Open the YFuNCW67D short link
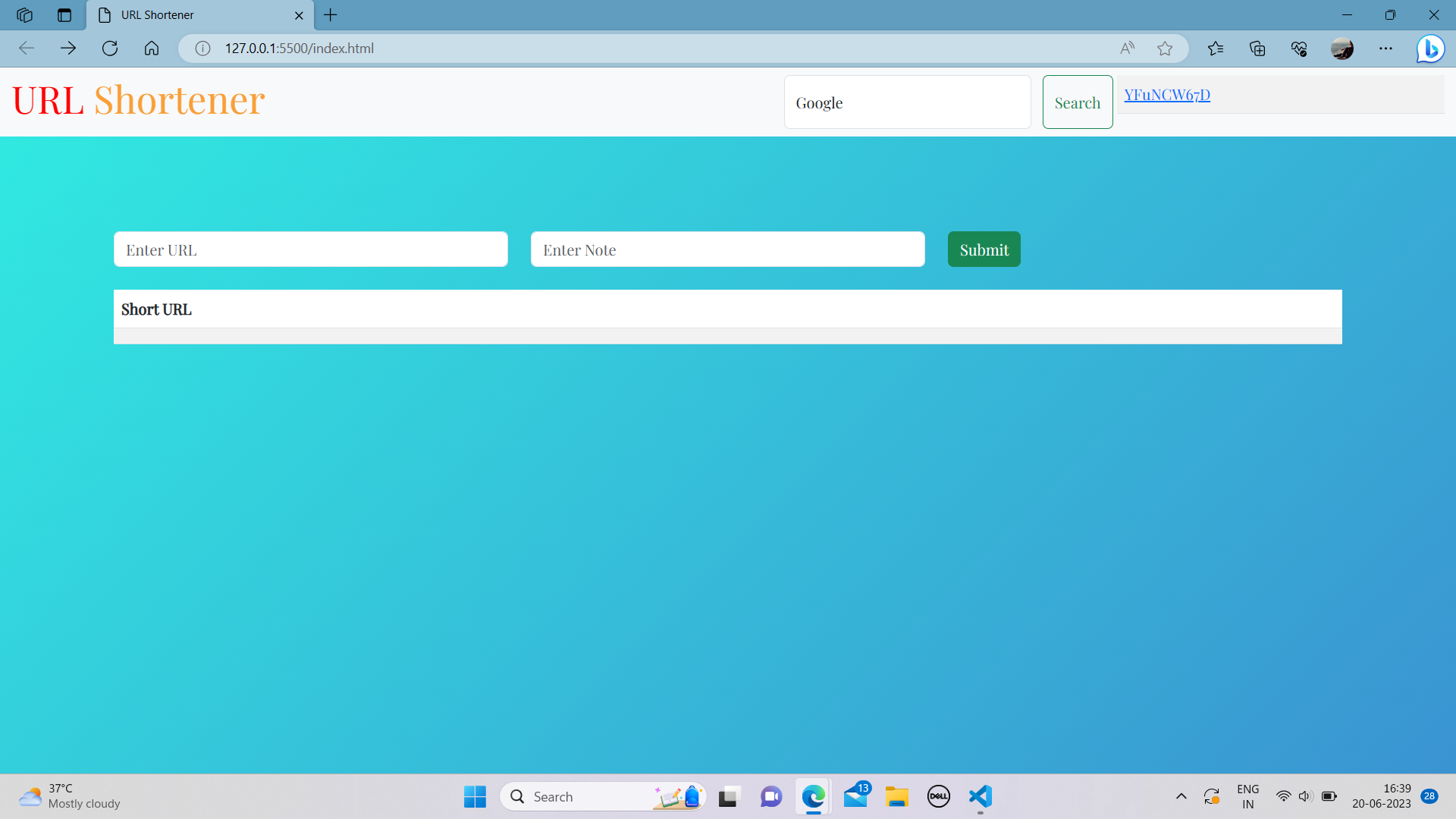1456x819 pixels. point(1166,95)
